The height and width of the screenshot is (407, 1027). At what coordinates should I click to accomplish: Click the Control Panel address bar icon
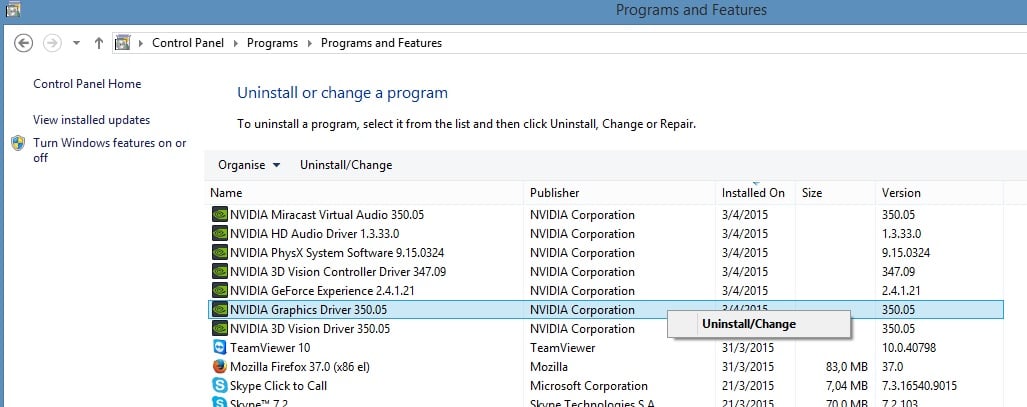122,43
